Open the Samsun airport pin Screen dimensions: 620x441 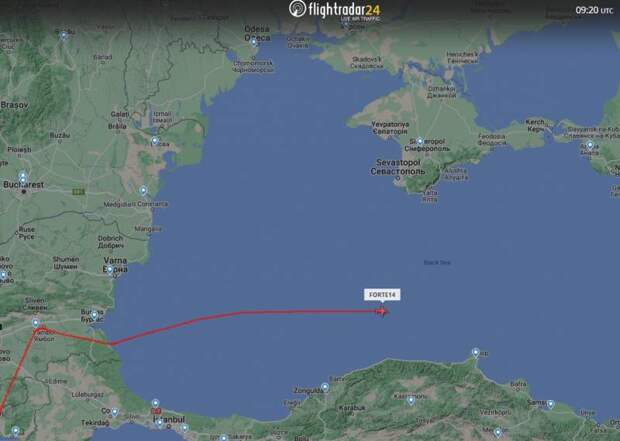550,404
